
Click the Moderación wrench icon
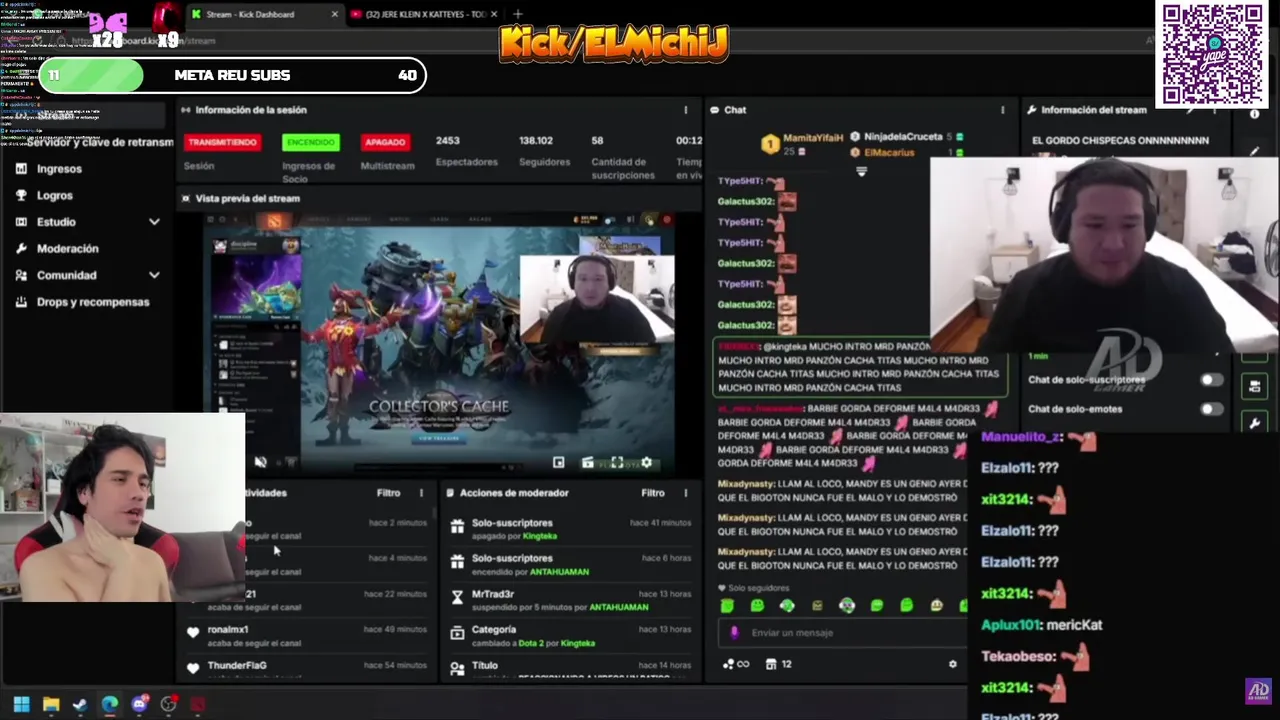(x=21, y=249)
